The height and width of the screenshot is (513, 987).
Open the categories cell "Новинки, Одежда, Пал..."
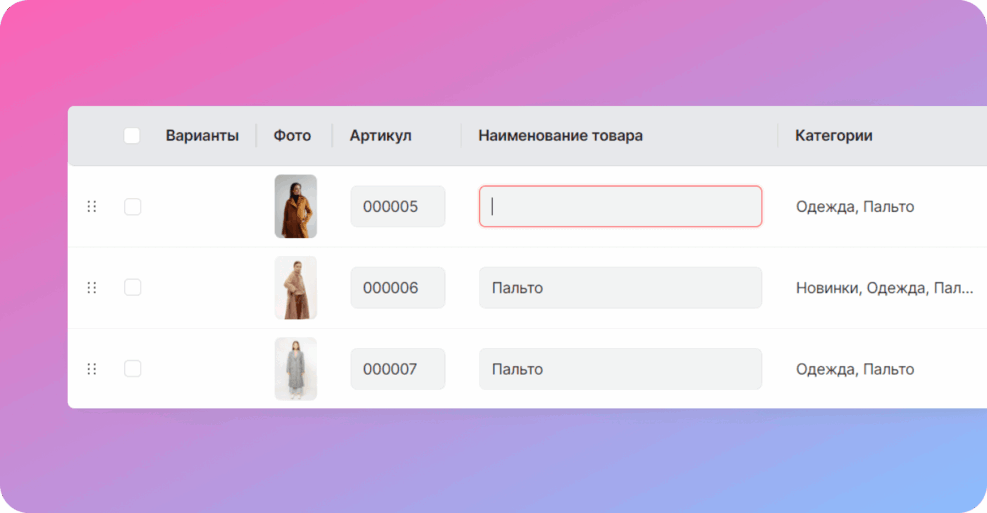[x=884, y=288]
